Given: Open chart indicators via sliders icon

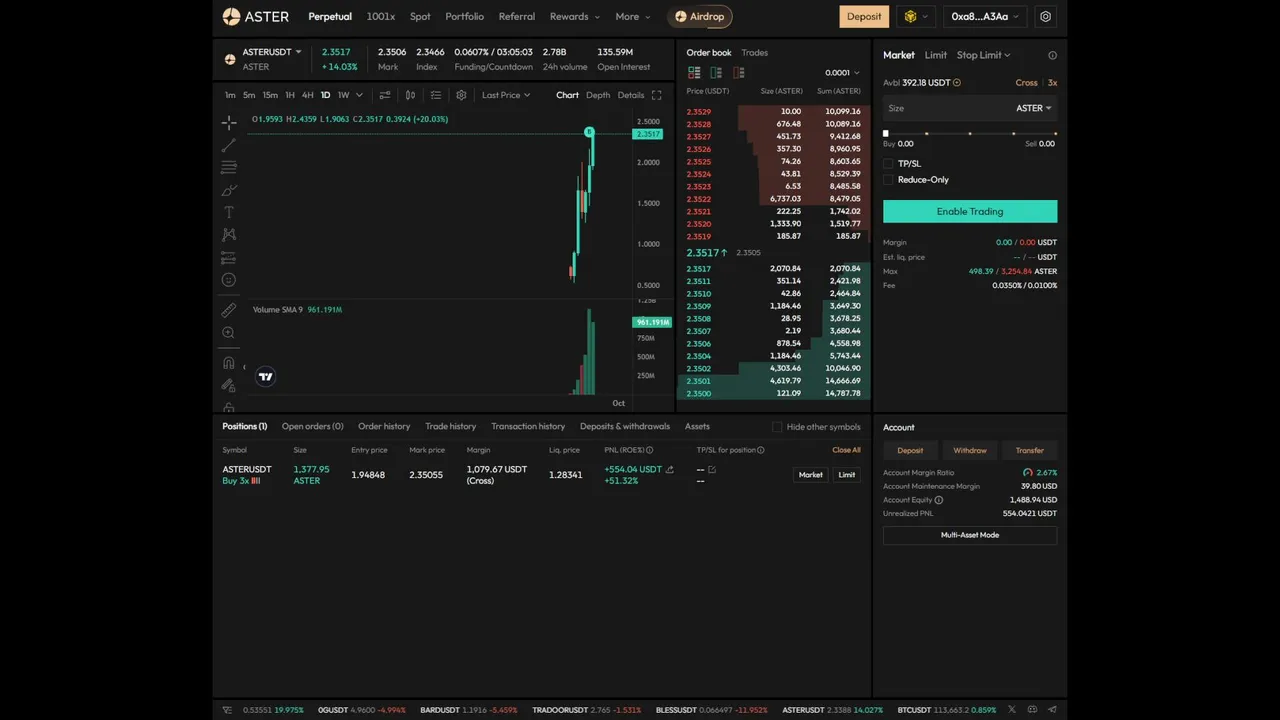Looking at the screenshot, I should [x=385, y=95].
